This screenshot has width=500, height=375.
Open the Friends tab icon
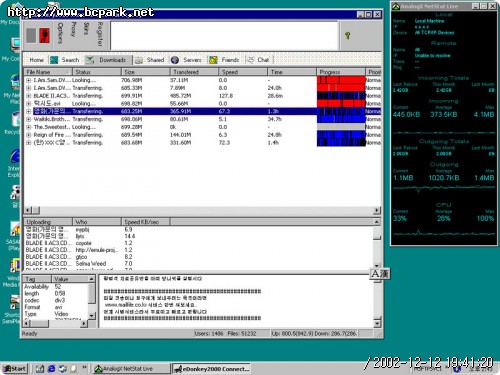pos(213,60)
